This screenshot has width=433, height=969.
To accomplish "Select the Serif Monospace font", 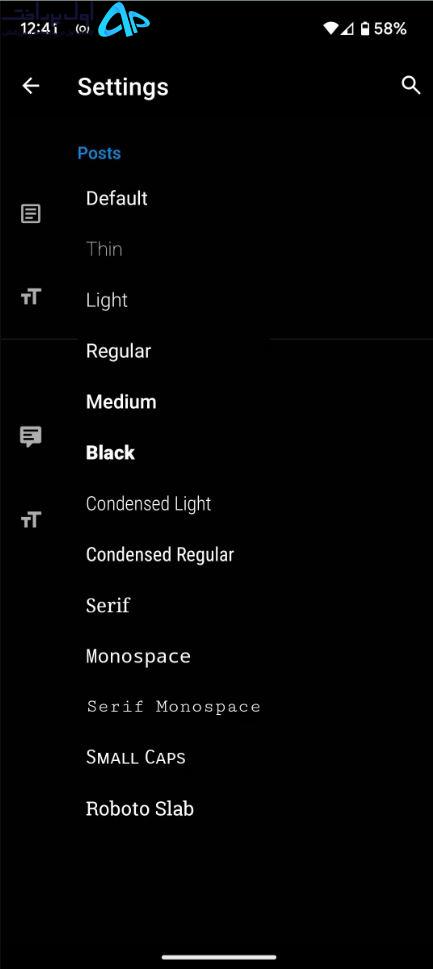I will 174,706.
